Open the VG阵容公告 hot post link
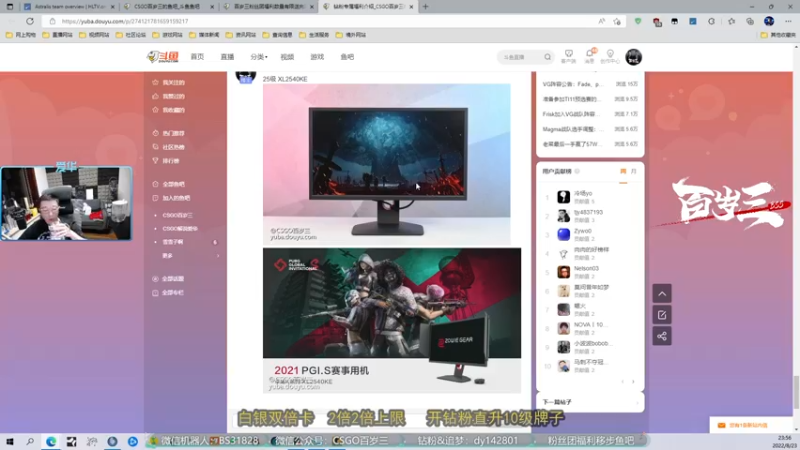This screenshot has height=450, width=800. [572, 84]
